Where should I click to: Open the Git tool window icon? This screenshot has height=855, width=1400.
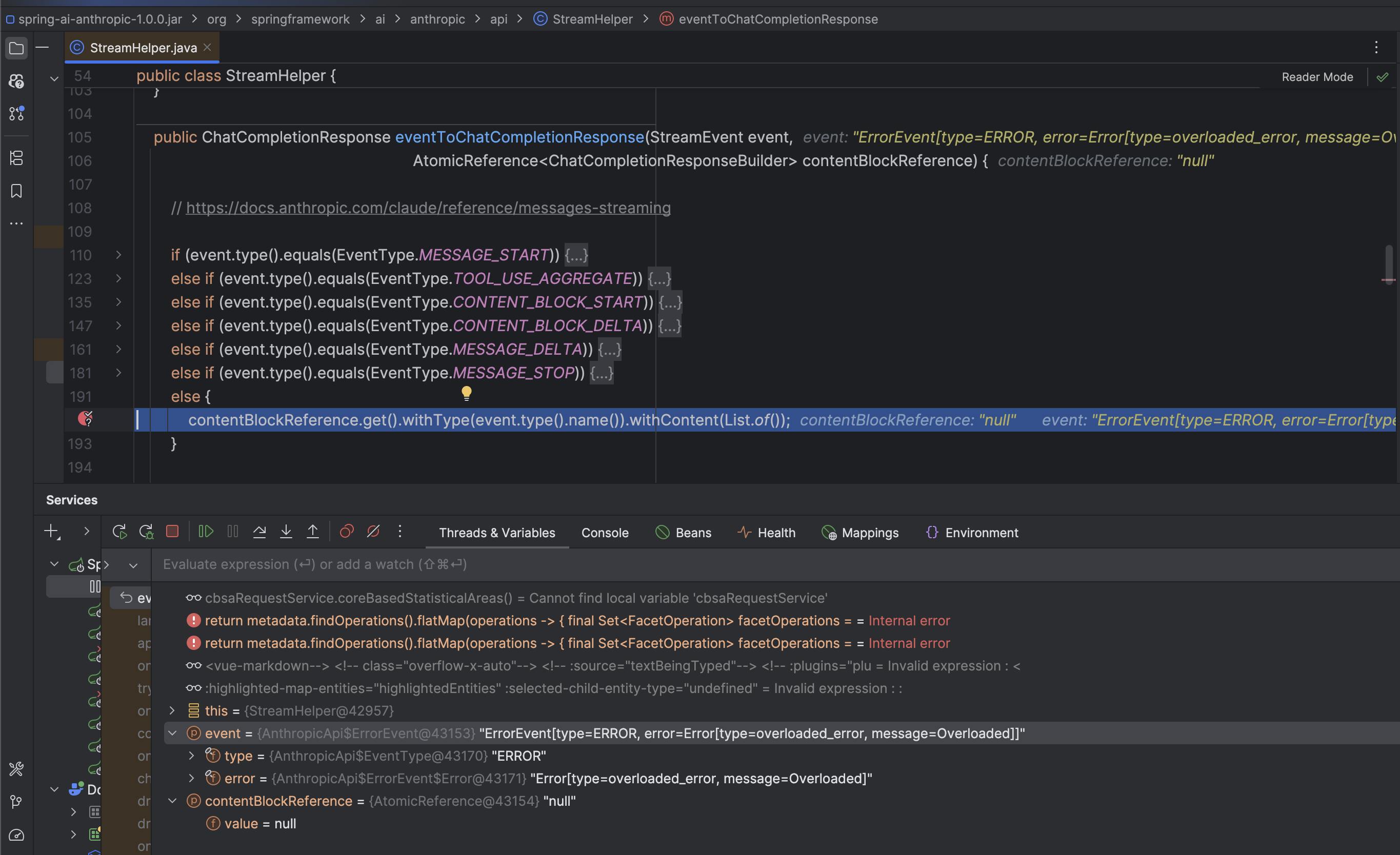point(16,802)
